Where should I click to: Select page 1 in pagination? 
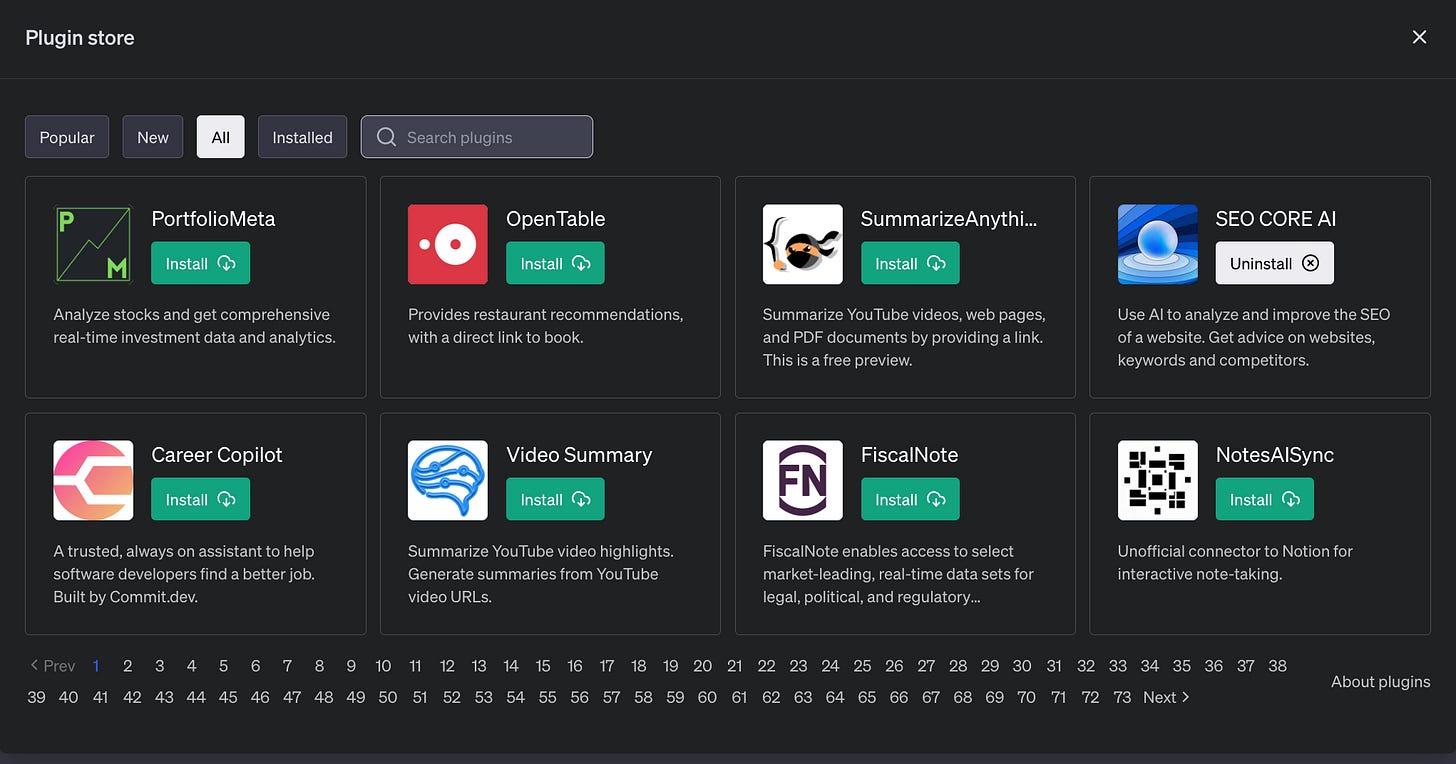tap(96, 666)
